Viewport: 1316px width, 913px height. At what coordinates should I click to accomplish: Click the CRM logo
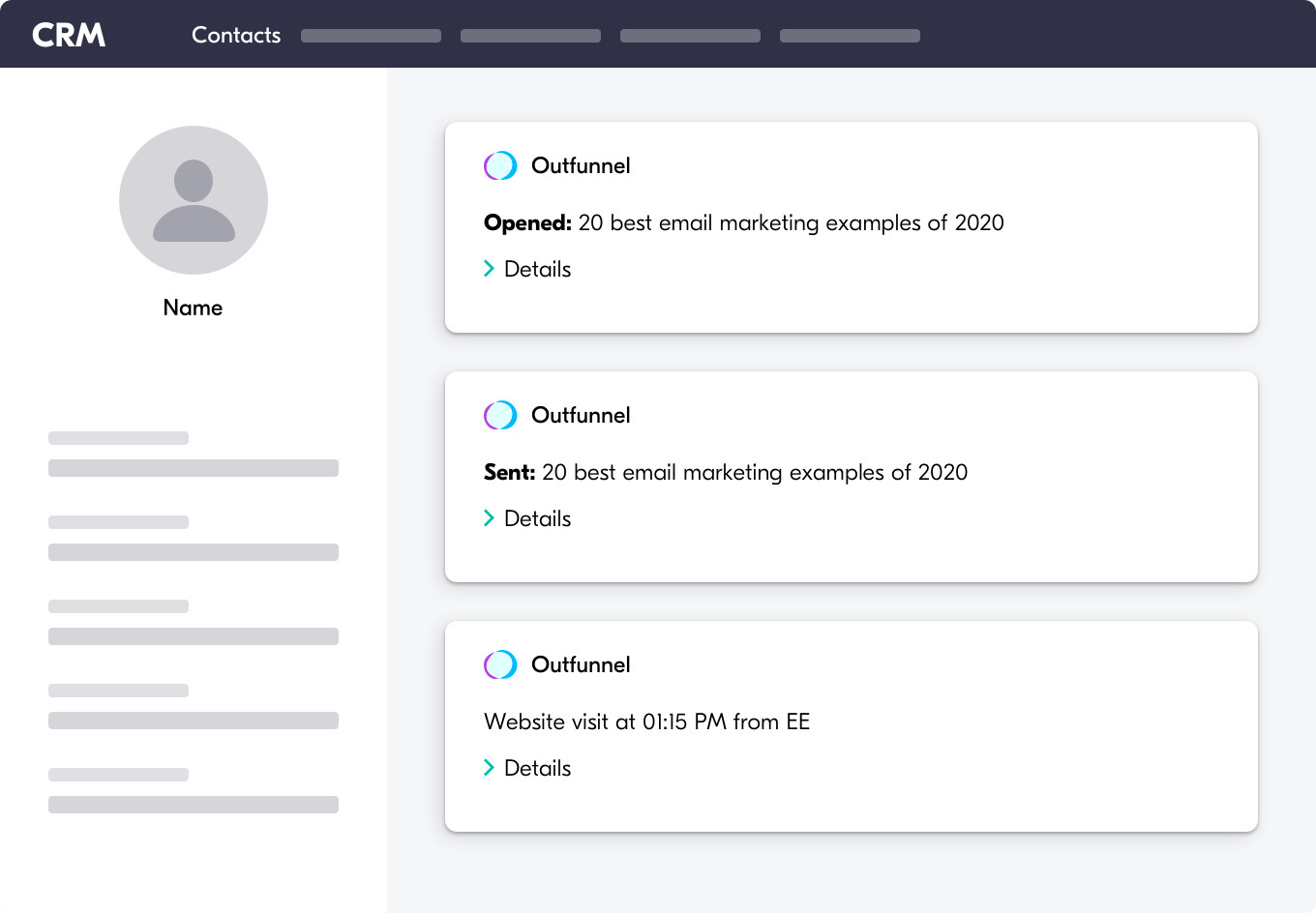coord(69,35)
